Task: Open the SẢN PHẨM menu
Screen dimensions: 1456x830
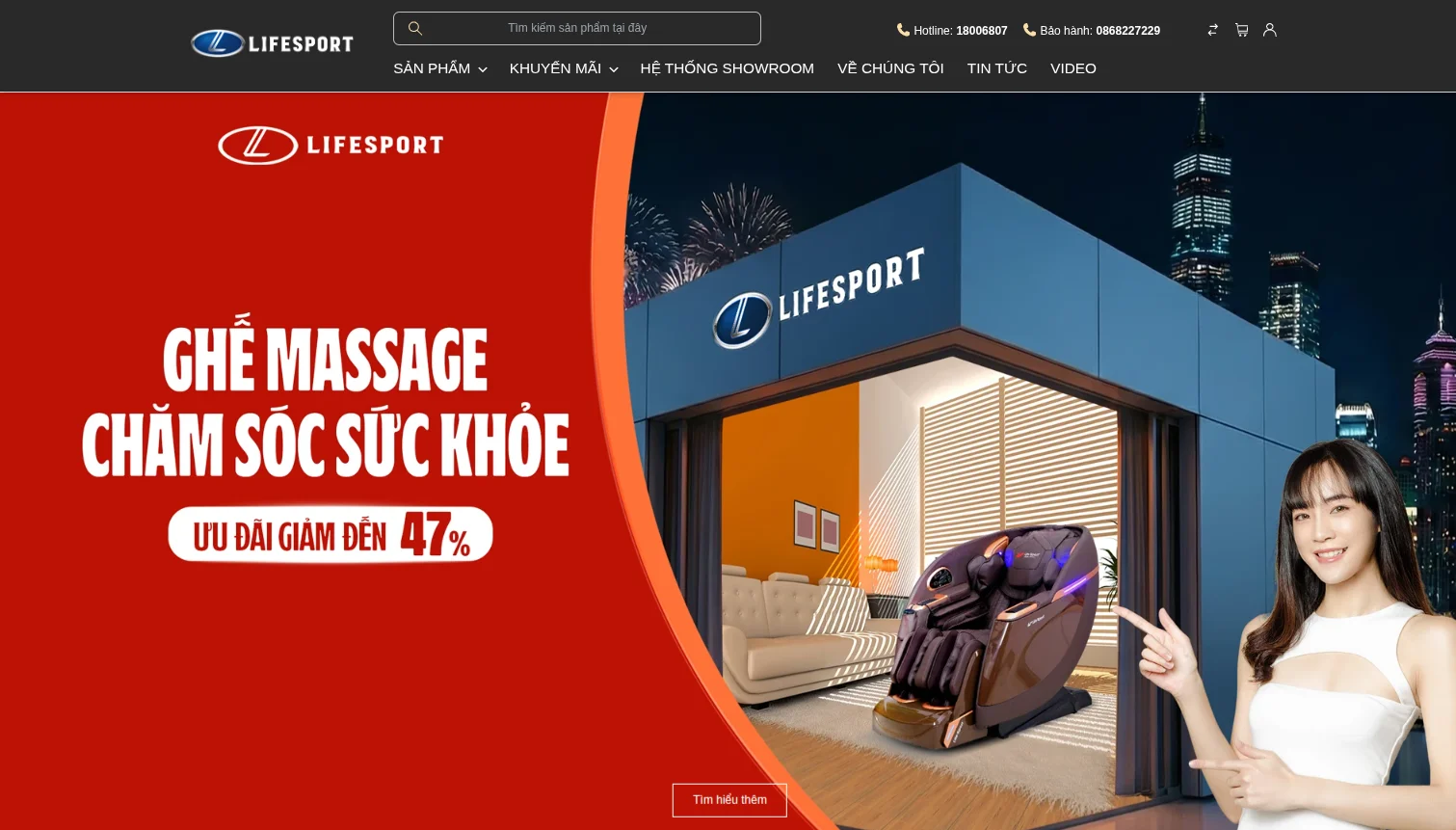Action: tap(431, 67)
